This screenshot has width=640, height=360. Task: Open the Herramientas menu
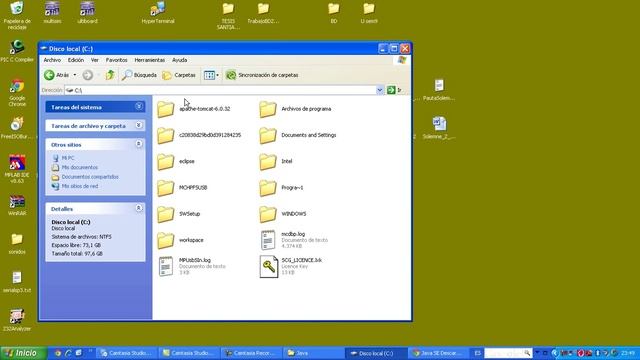point(150,60)
